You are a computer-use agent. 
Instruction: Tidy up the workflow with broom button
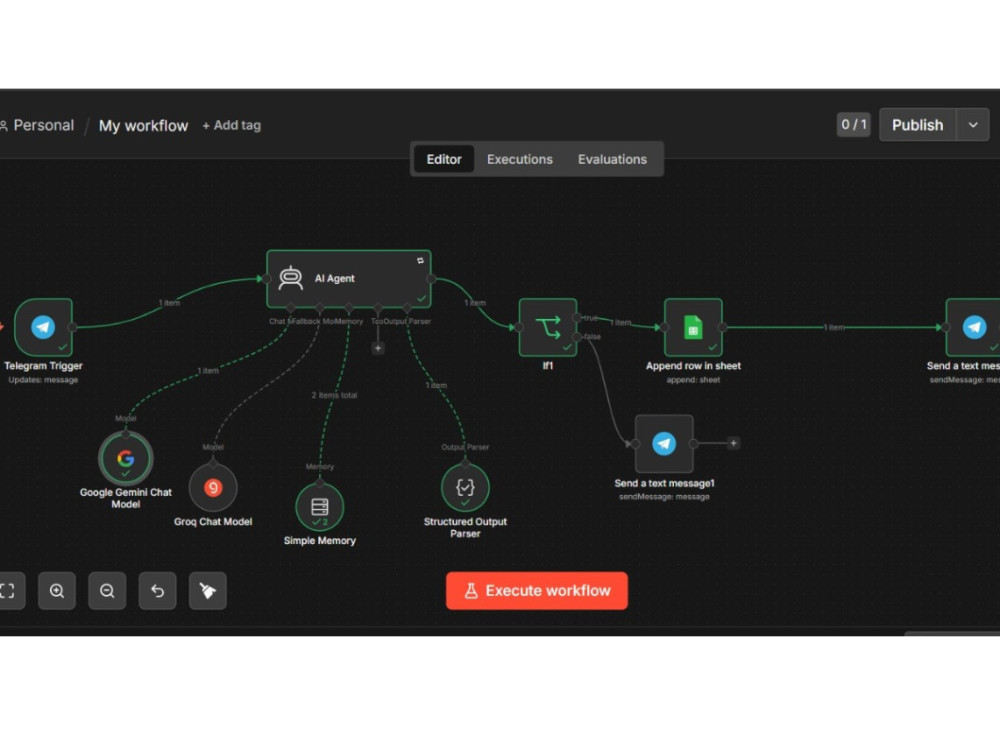[208, 591]
